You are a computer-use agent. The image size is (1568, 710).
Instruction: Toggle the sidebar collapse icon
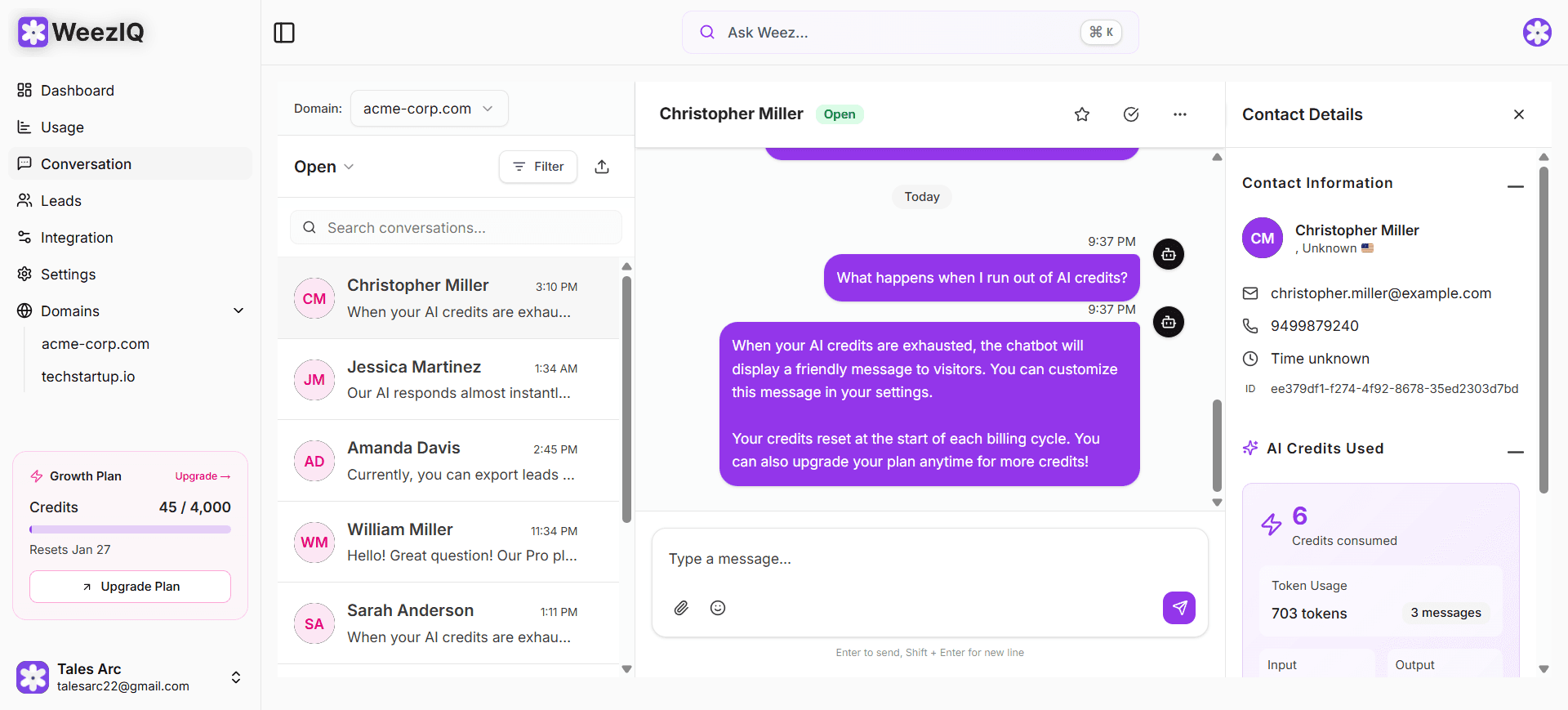point(284,33)
